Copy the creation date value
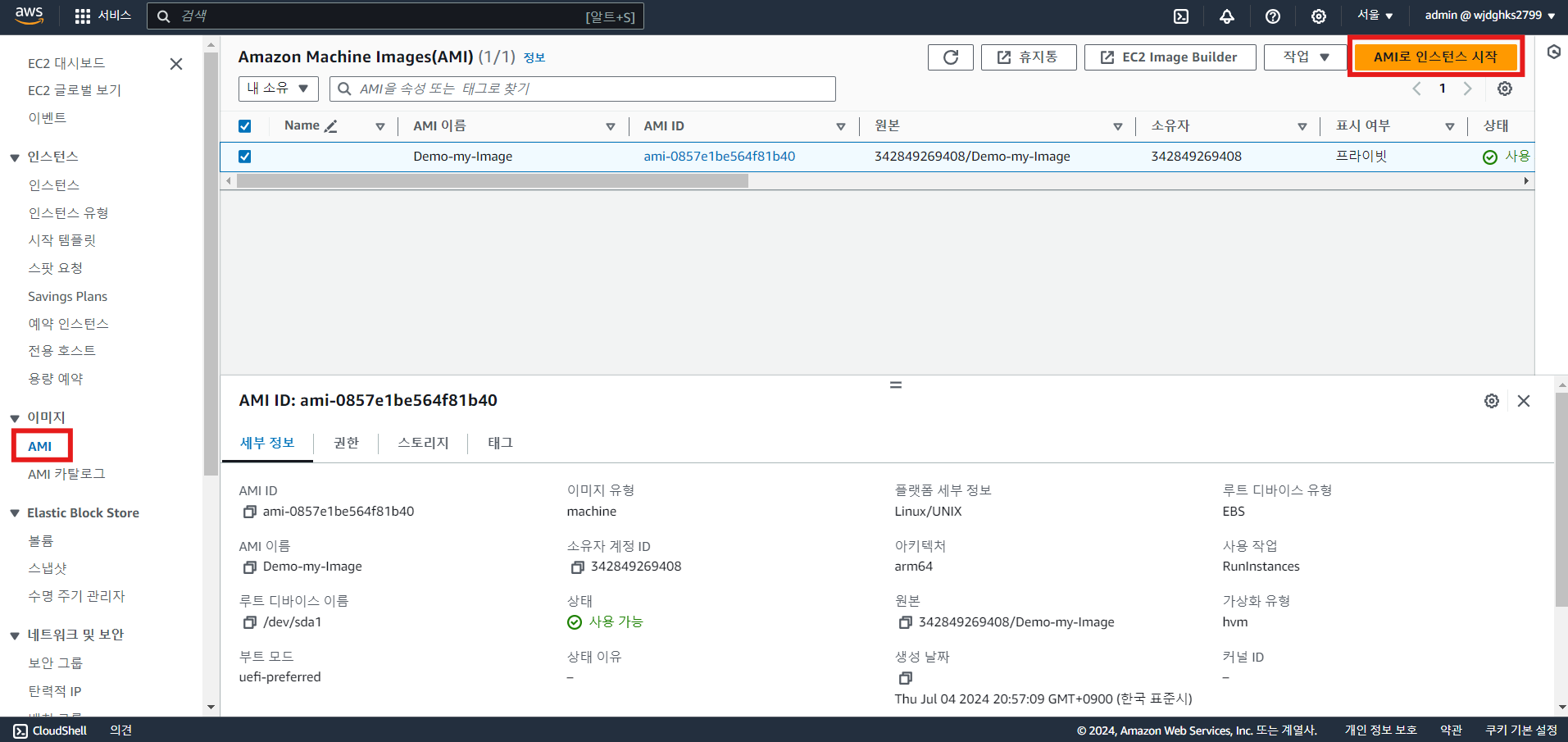The height and width of the screenshot is (742, 1568). pyautogui.click(x=906, y=678)
